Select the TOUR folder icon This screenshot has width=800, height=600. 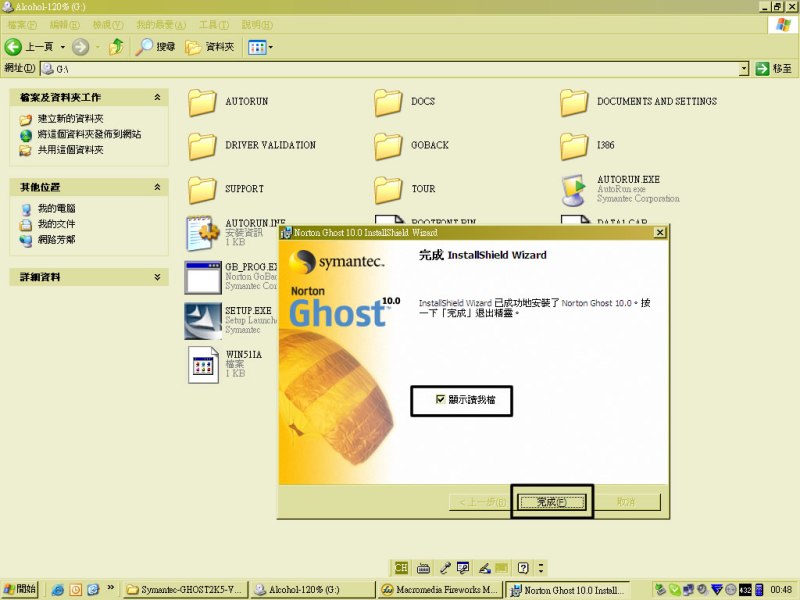point(388,190)
